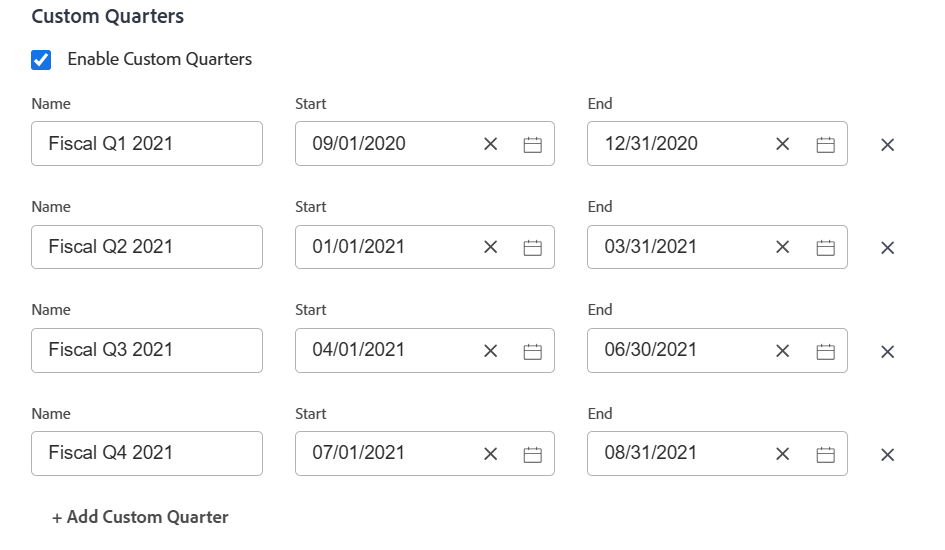Open calendar for Fiscal Q4 2021 end date
Image resolution: width=945 pixels, height=550 pixels.
click(825, 454)
